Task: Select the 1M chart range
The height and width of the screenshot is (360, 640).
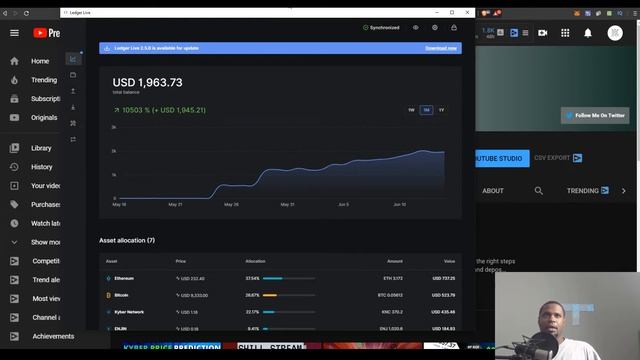Action: 427,110
